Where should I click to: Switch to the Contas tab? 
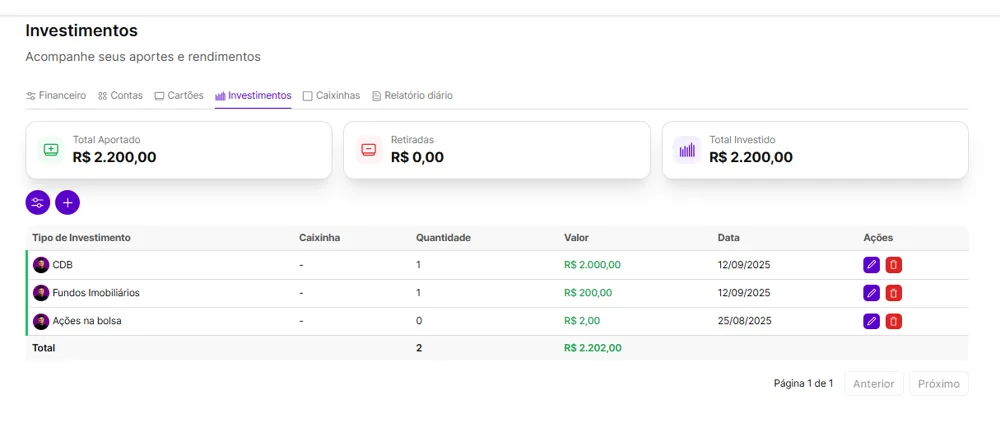coord(121,96)
